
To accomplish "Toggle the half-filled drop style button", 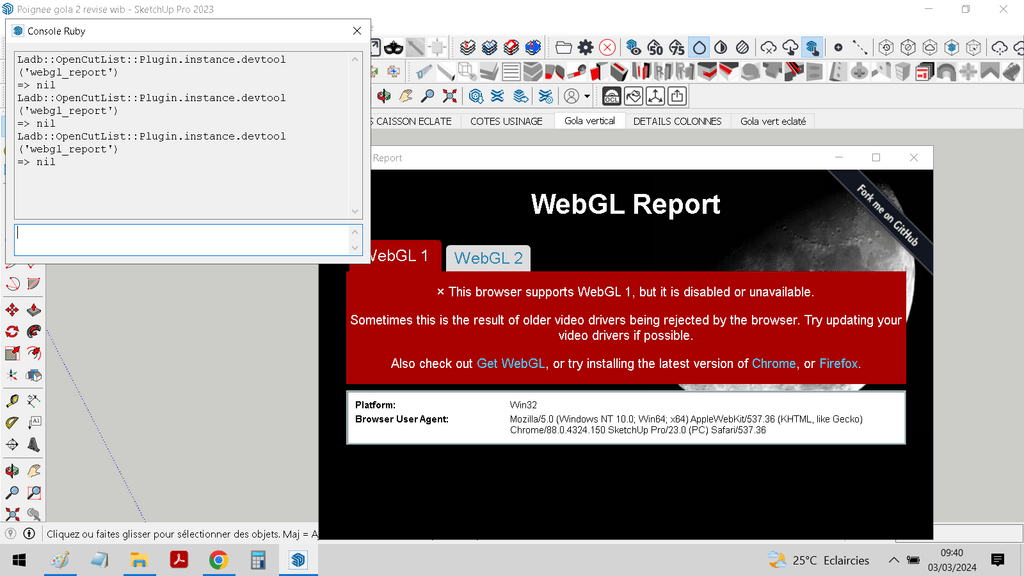I will pos(721,47).
